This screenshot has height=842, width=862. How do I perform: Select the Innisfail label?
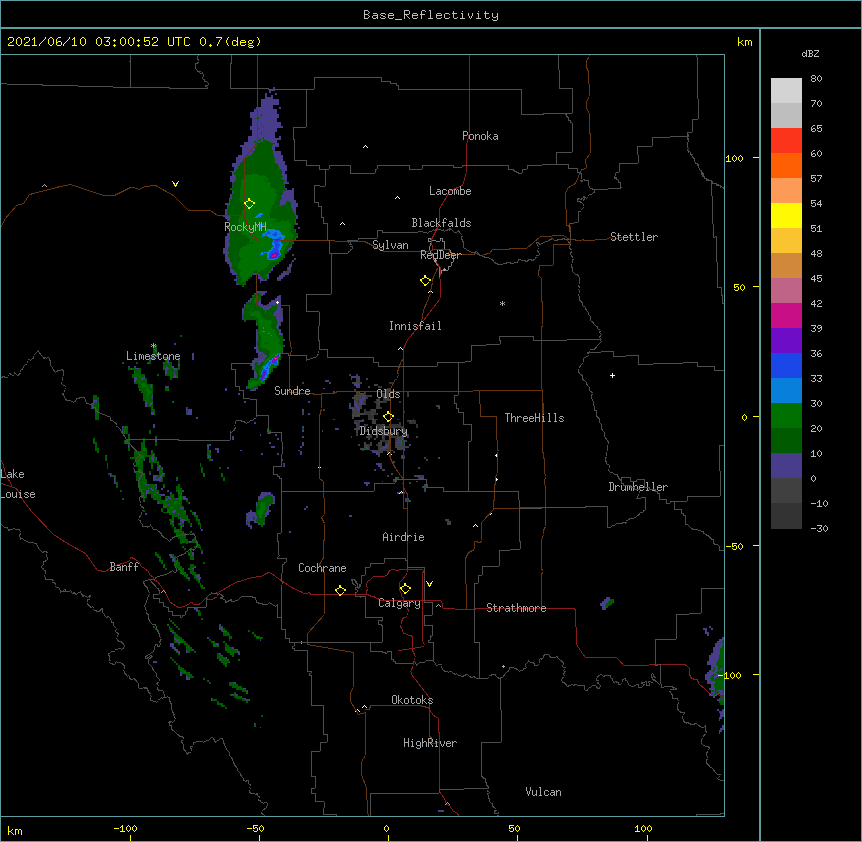click(x=415, y=326)
